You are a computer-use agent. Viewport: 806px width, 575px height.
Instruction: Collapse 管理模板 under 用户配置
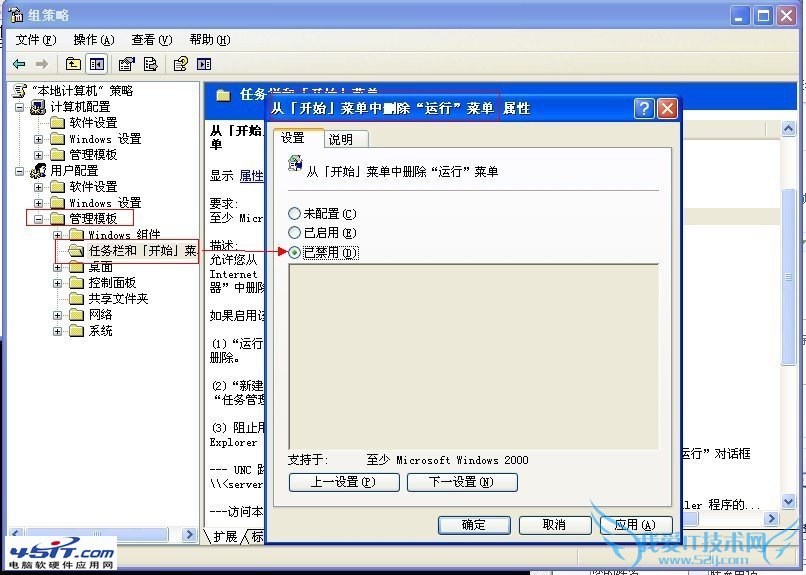(x=39, y=219)
